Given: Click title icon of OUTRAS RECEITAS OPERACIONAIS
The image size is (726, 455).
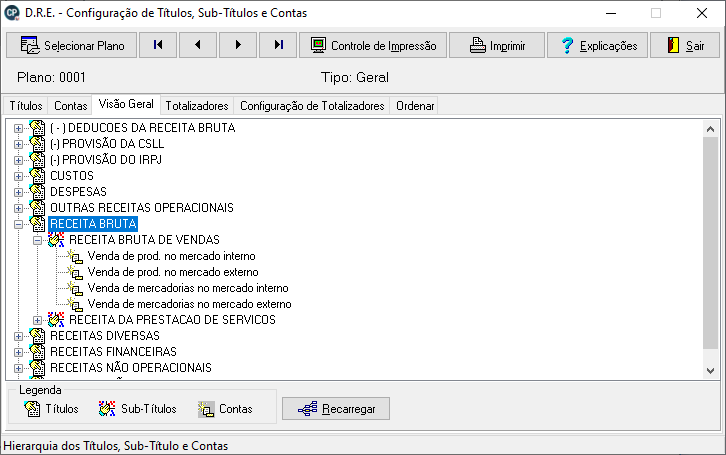Looking at the screenshot, I should pos(37,208).
